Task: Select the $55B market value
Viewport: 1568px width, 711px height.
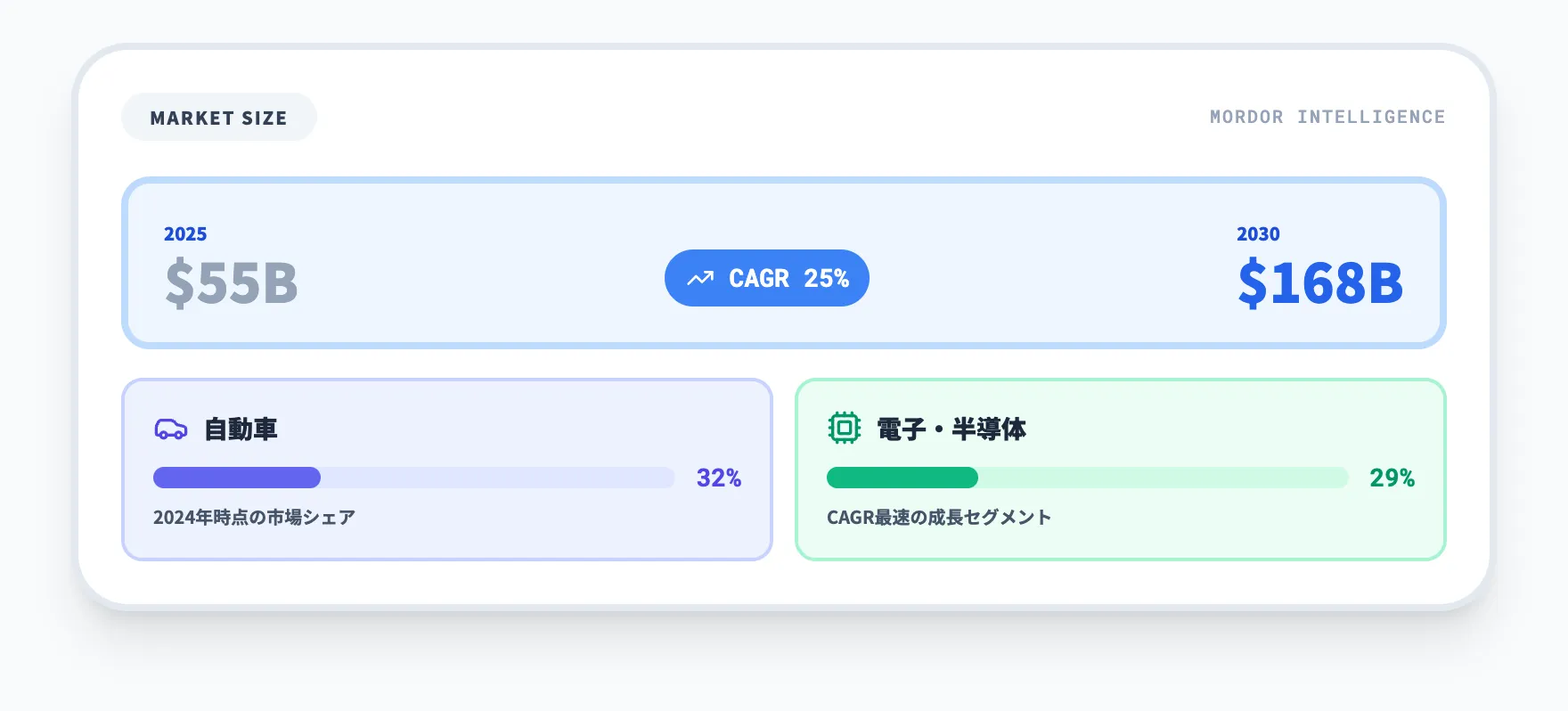Action: 232,283
